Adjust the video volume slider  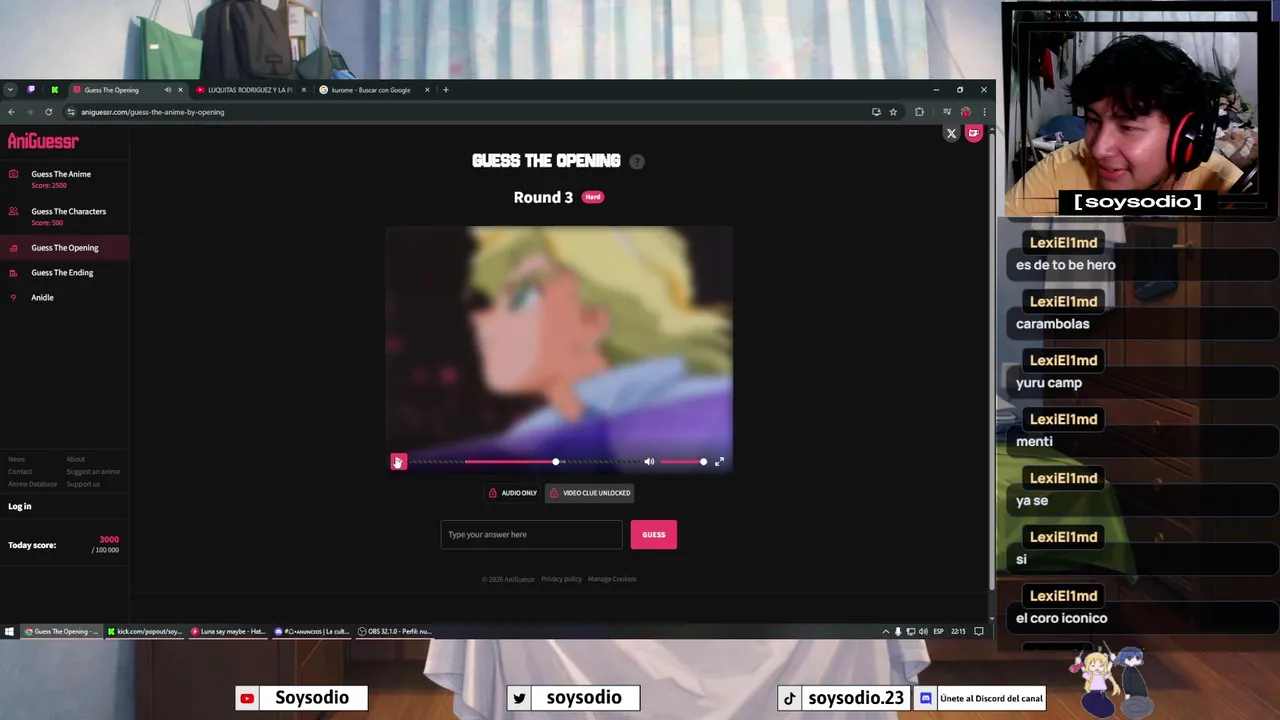(x=682, y=462)
